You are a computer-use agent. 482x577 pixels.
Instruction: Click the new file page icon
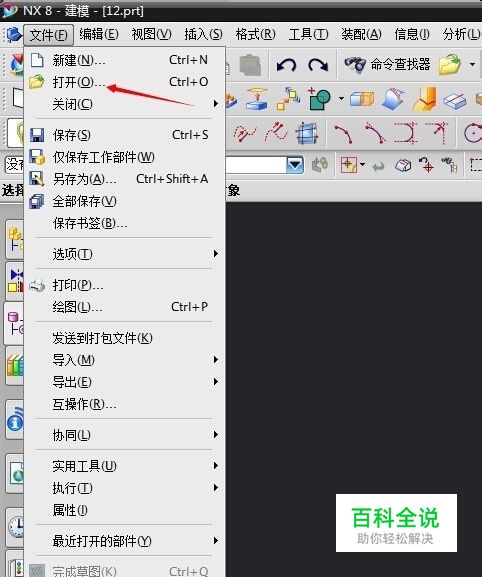pos(37,60)
